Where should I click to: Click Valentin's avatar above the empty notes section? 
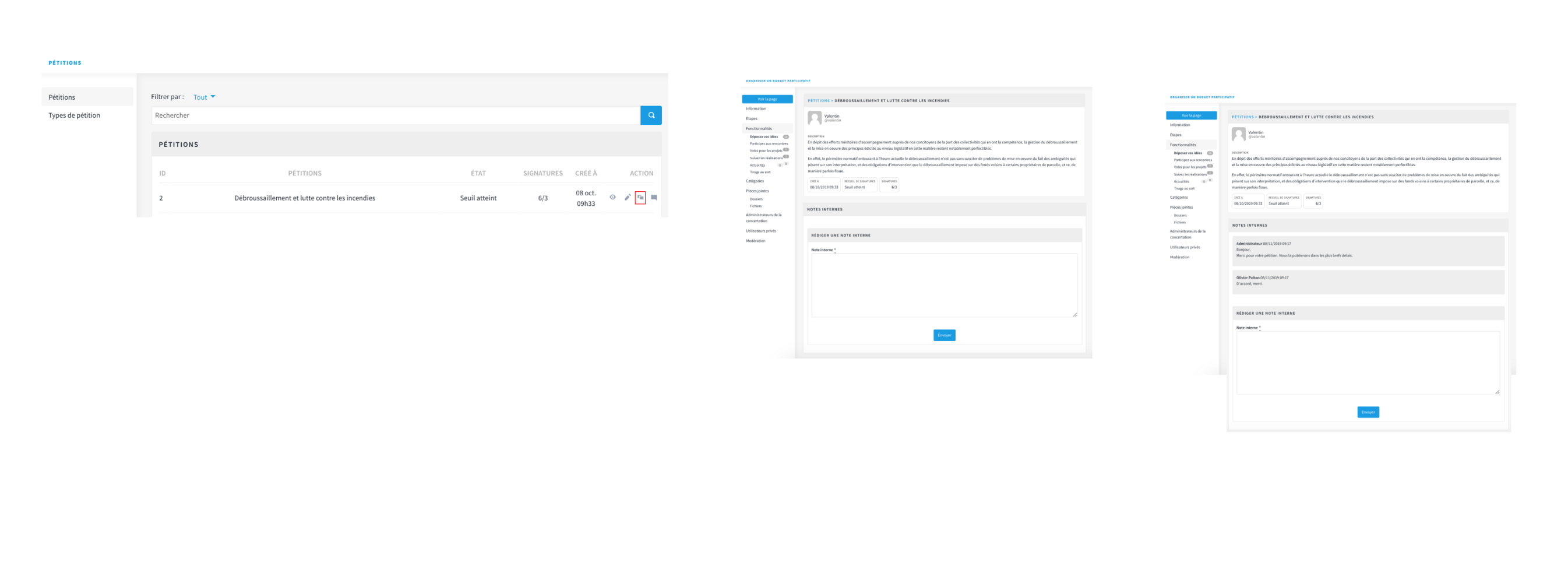[814, 118]
